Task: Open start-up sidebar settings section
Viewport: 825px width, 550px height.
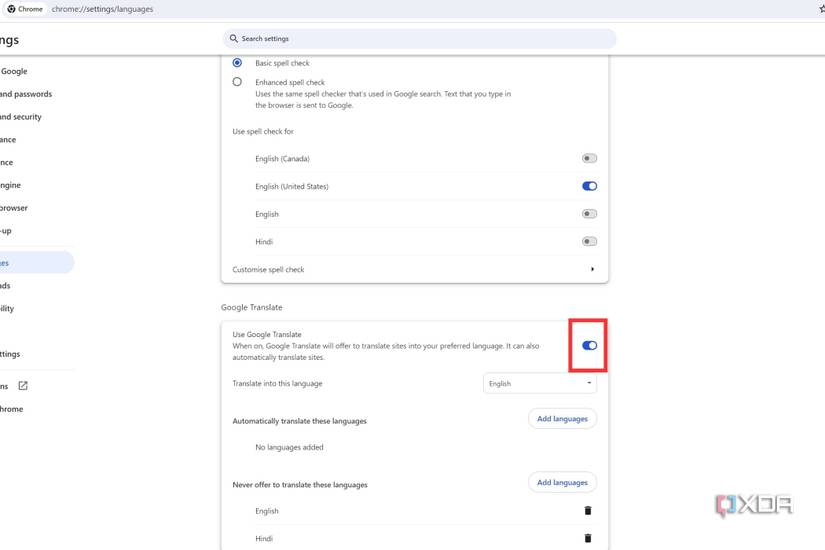Action: (6, 231)
